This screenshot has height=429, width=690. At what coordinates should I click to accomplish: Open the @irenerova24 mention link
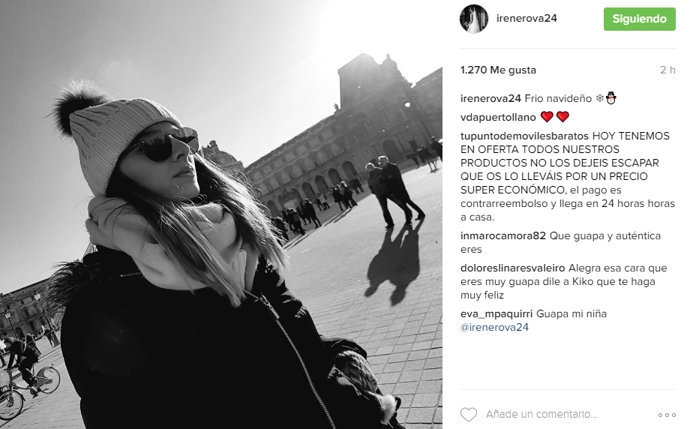[494, 327]
